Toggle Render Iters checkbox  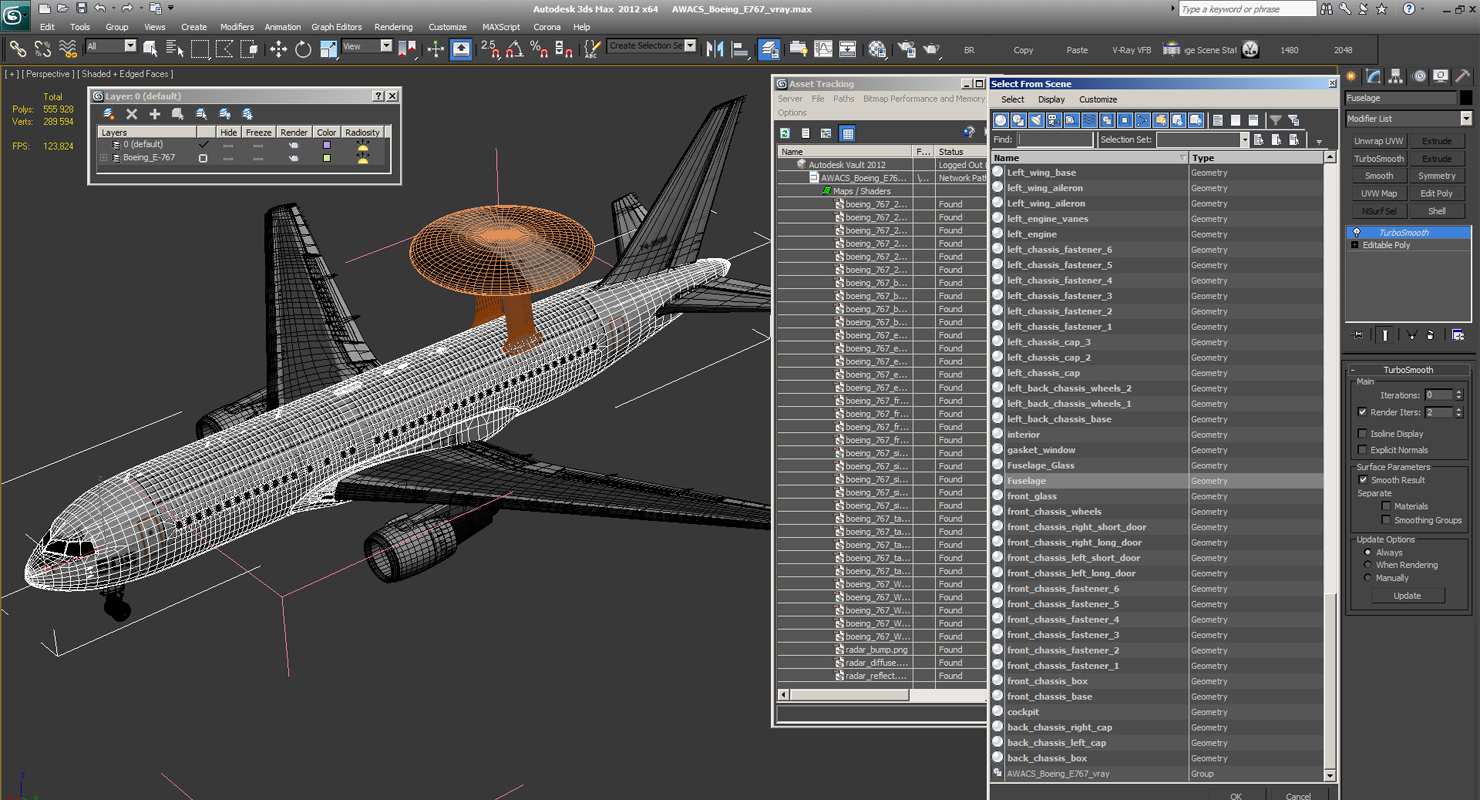pos(1362,412)
